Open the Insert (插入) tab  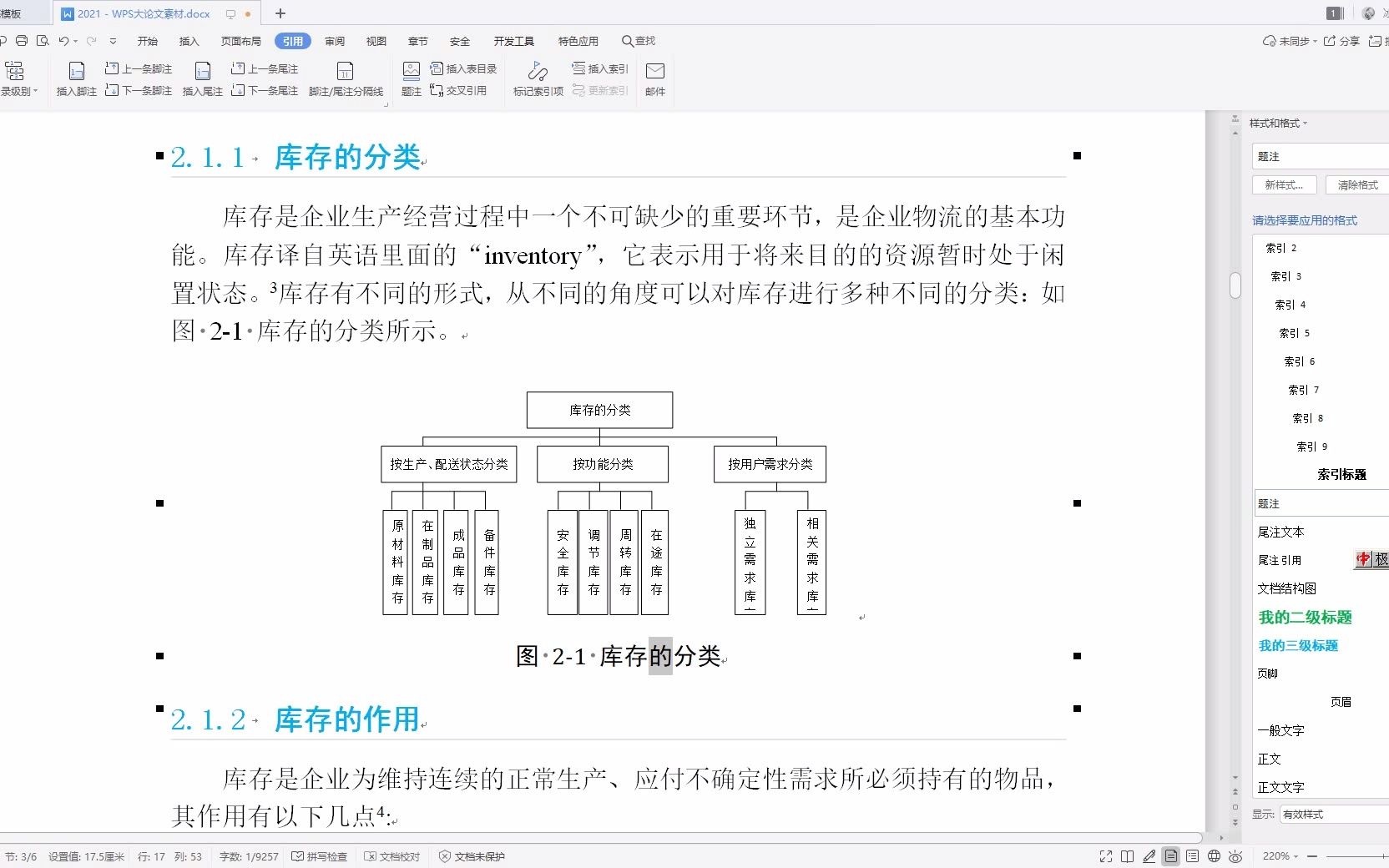(x=189, y=41)
